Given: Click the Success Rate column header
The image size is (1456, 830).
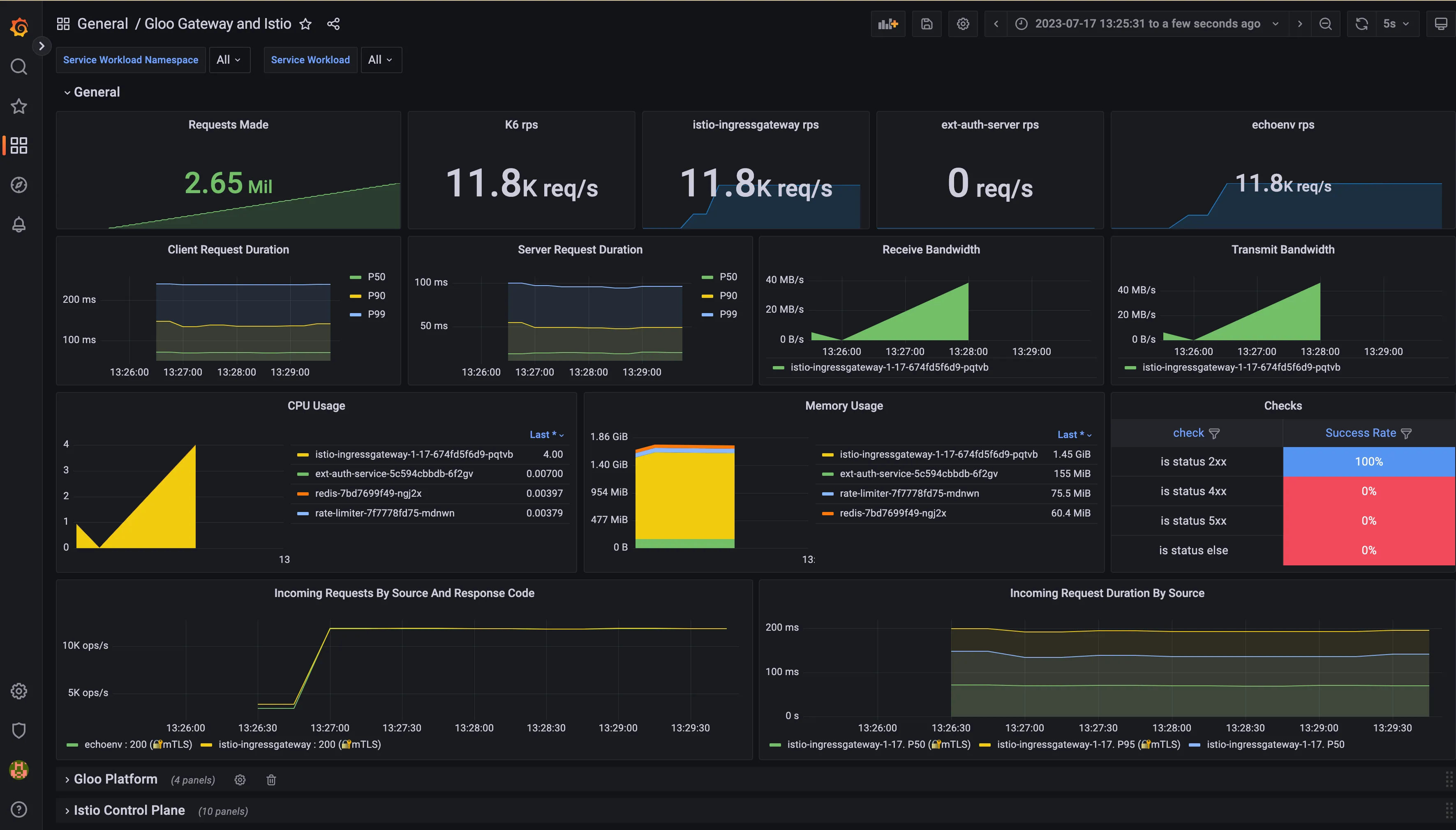Looking at the screenshot, I should pos(1360,433).
